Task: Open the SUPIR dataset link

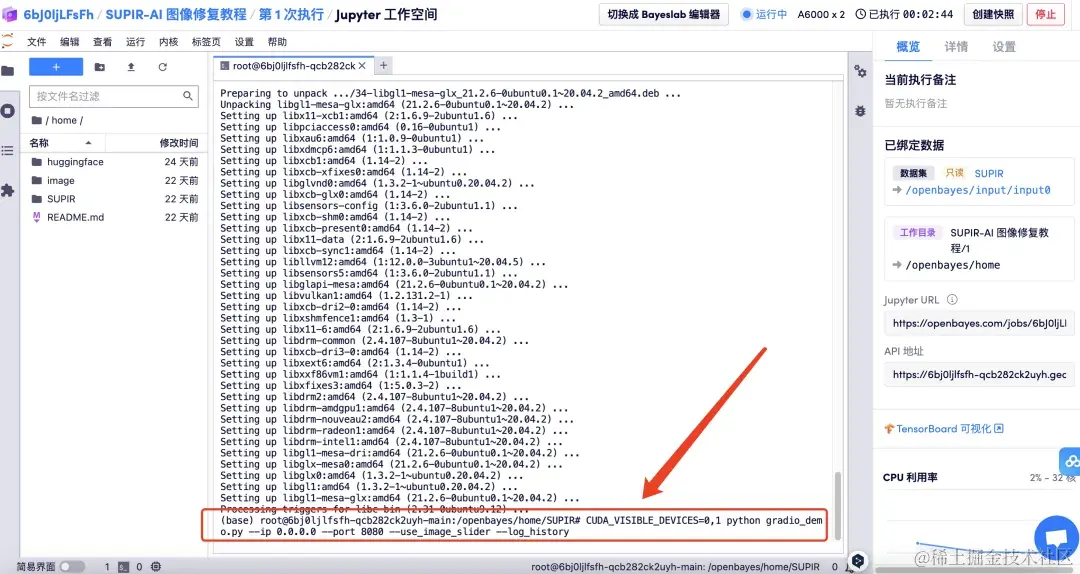Action: click(989, 174)
